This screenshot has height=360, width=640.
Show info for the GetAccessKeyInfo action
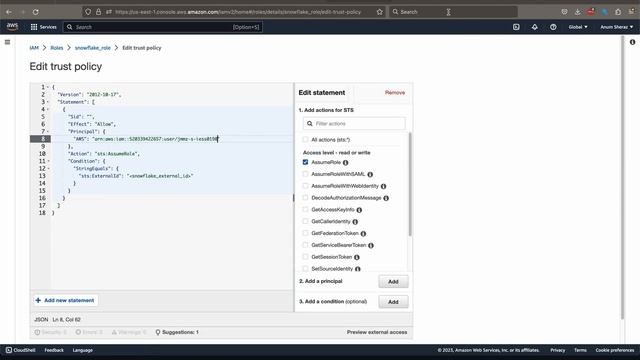pyautogui.click(x=359, y=210)
